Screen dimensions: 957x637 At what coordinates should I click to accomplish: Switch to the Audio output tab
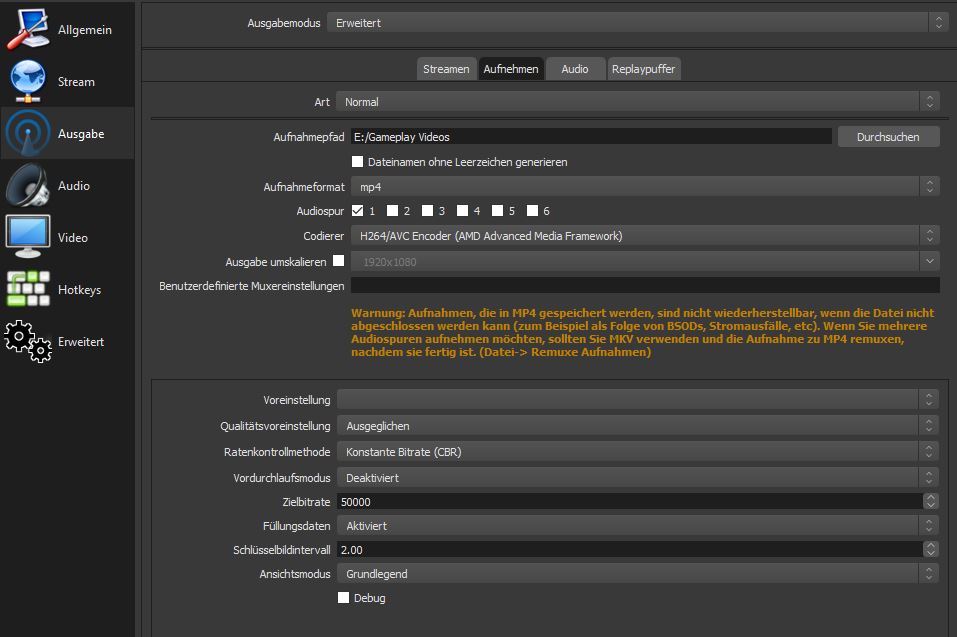point(575,69)
